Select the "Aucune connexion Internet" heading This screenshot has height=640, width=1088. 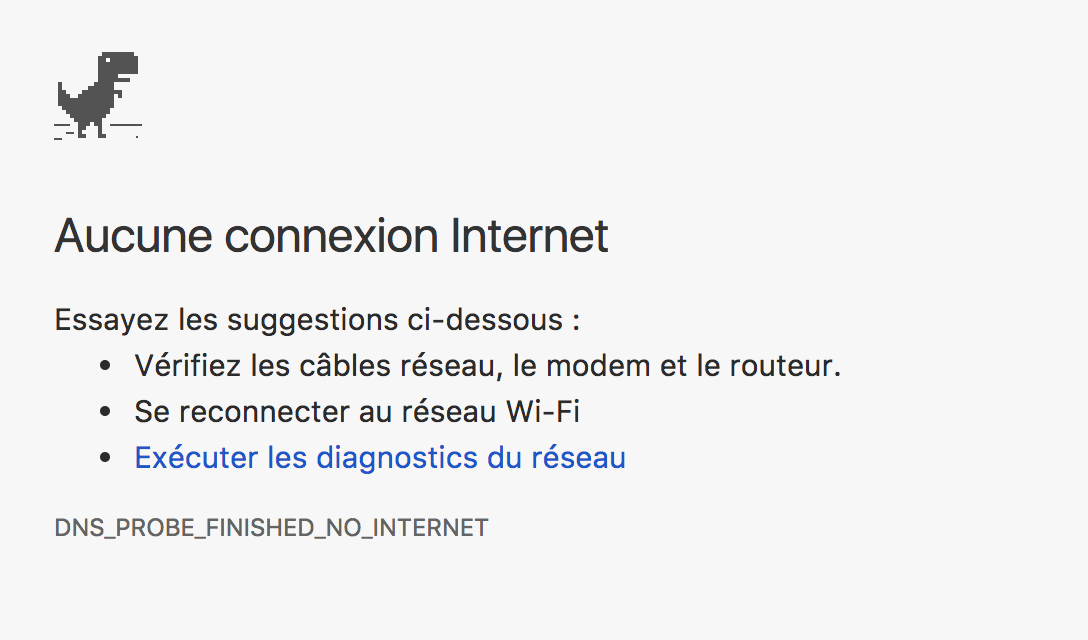click(332, 236)
